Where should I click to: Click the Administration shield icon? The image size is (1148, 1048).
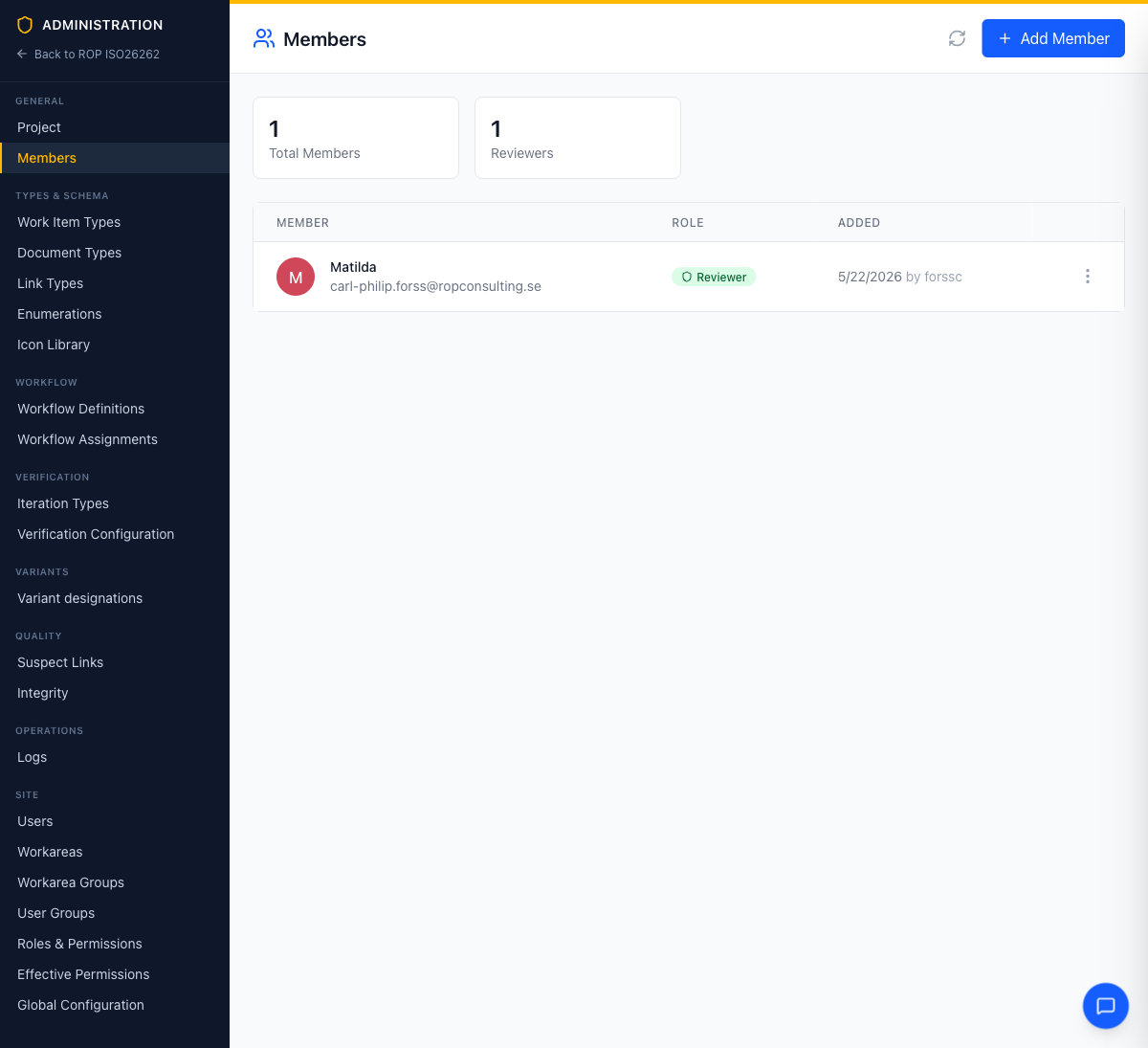coord(25,25)
